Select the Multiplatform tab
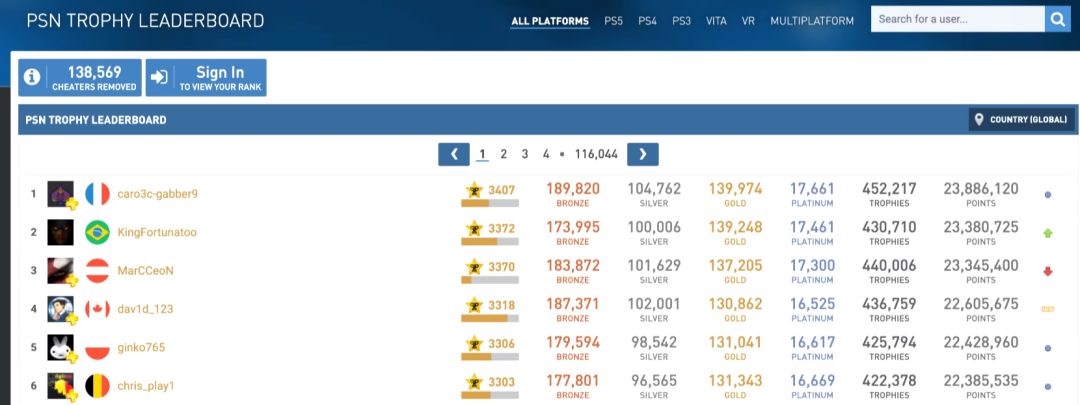The height and width of the screenshot is (405, 1080). tap(812, 20)
